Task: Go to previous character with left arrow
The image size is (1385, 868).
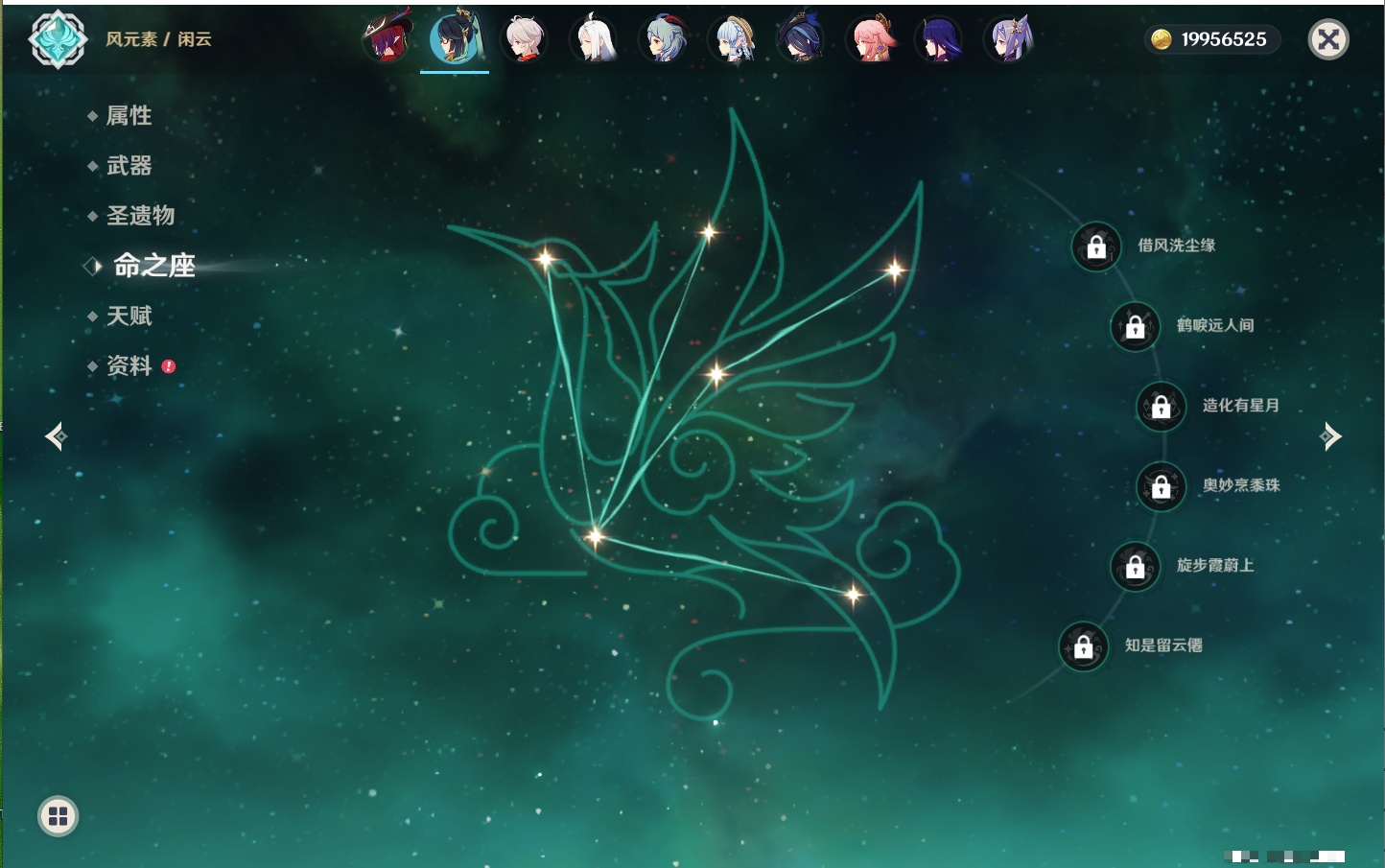Action: [56, 436]
